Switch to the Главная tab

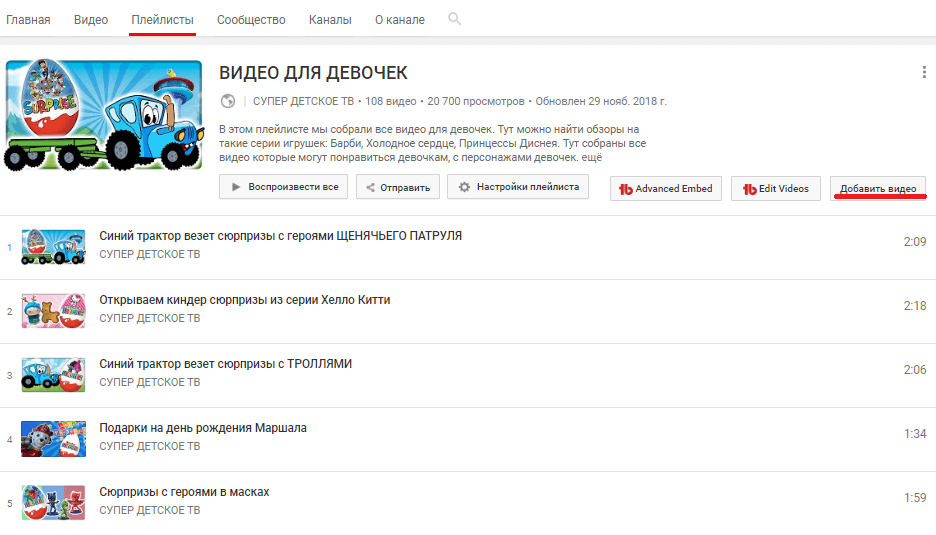pyautogui.click(x=28, y=20)
